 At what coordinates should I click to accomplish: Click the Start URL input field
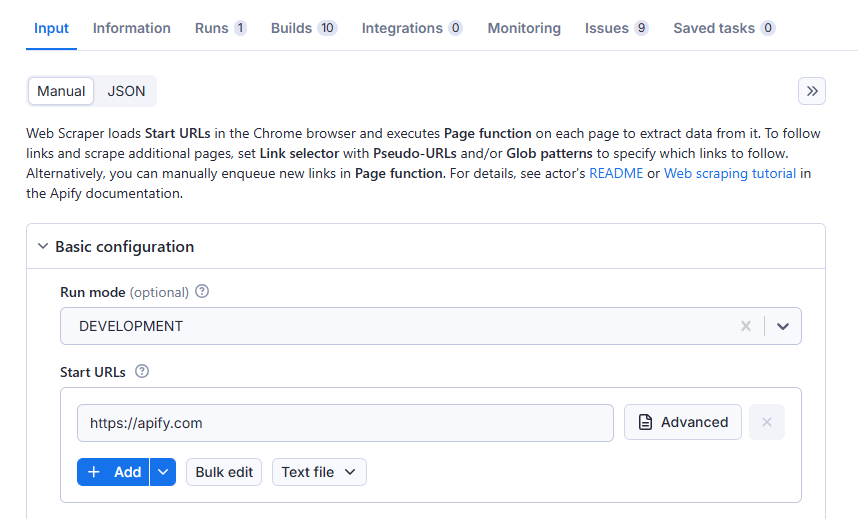pos(345,423)
